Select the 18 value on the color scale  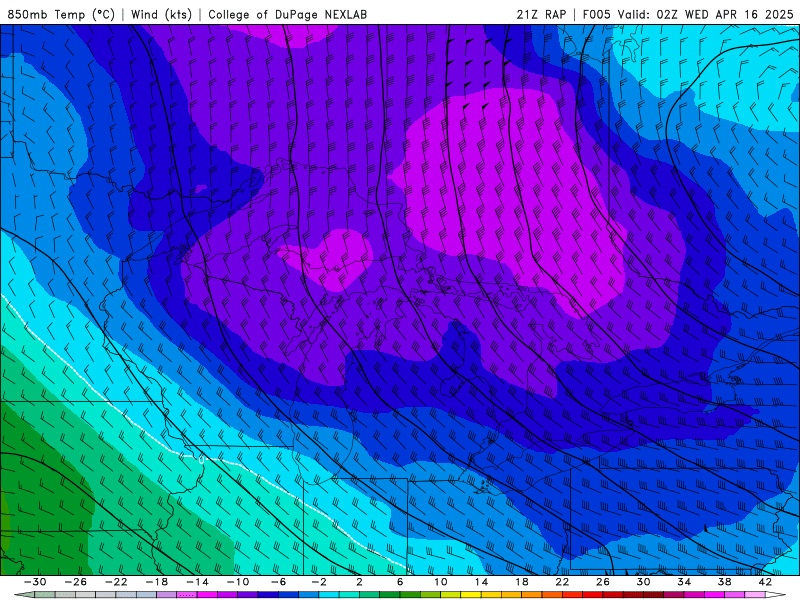(521, 582)
